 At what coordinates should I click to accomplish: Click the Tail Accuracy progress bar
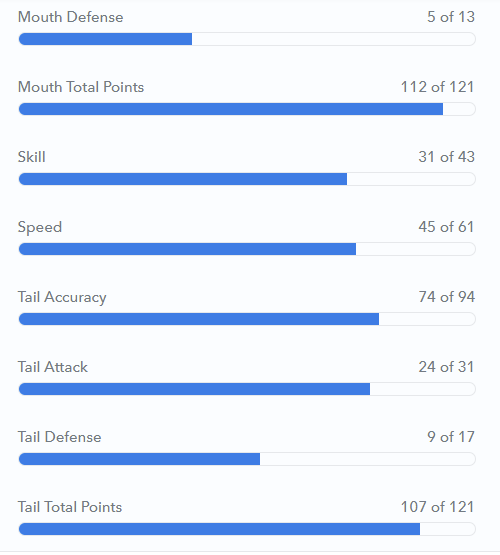(x=247, y=319)
